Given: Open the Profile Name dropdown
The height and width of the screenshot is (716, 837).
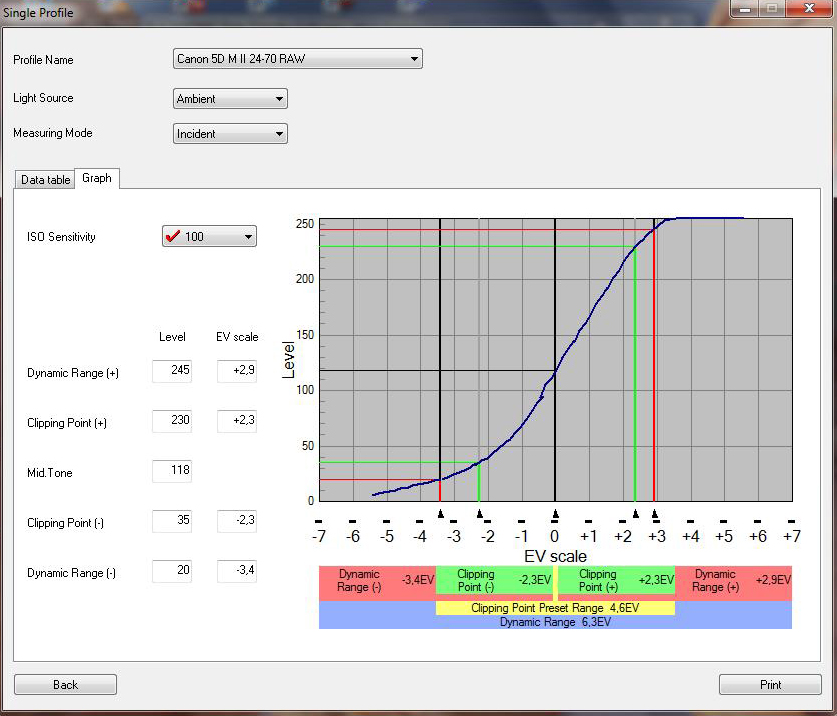Looking at the screenshot, I should click(x=297, y=59).
